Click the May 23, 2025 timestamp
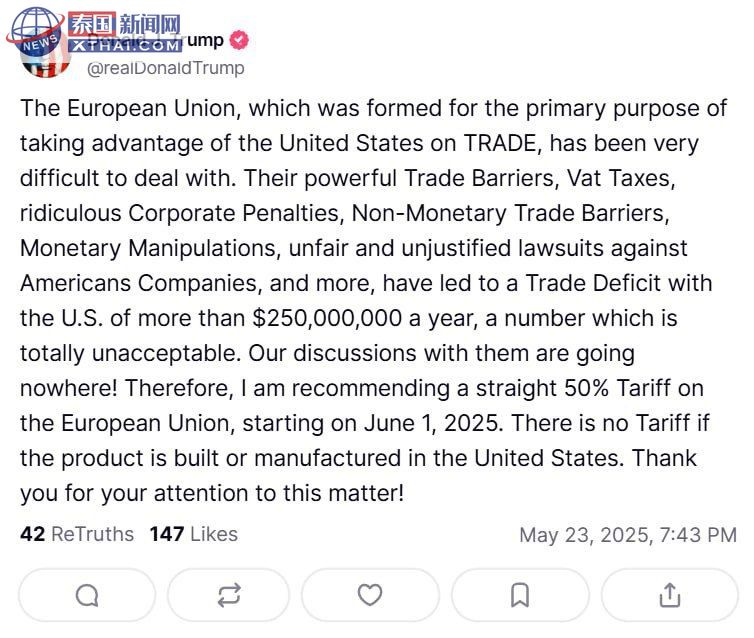The width and height of the screenshot is (754, 638). pyautogui.click(x=627, y=535)
